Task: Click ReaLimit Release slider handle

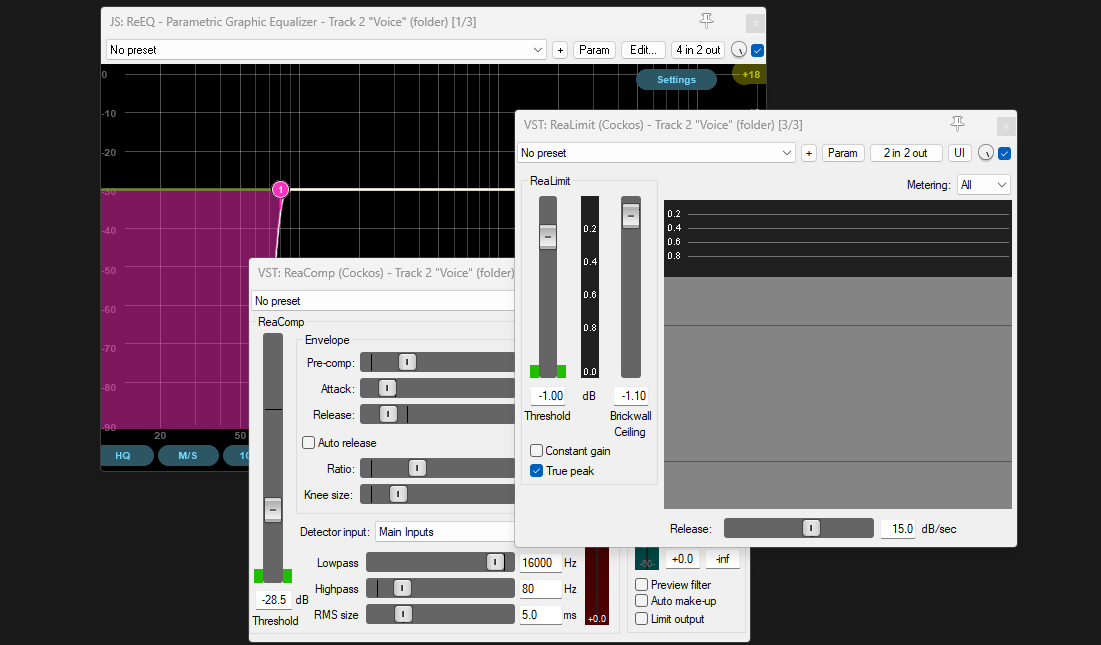Action: pyautogui.click(x=811, y=528)
